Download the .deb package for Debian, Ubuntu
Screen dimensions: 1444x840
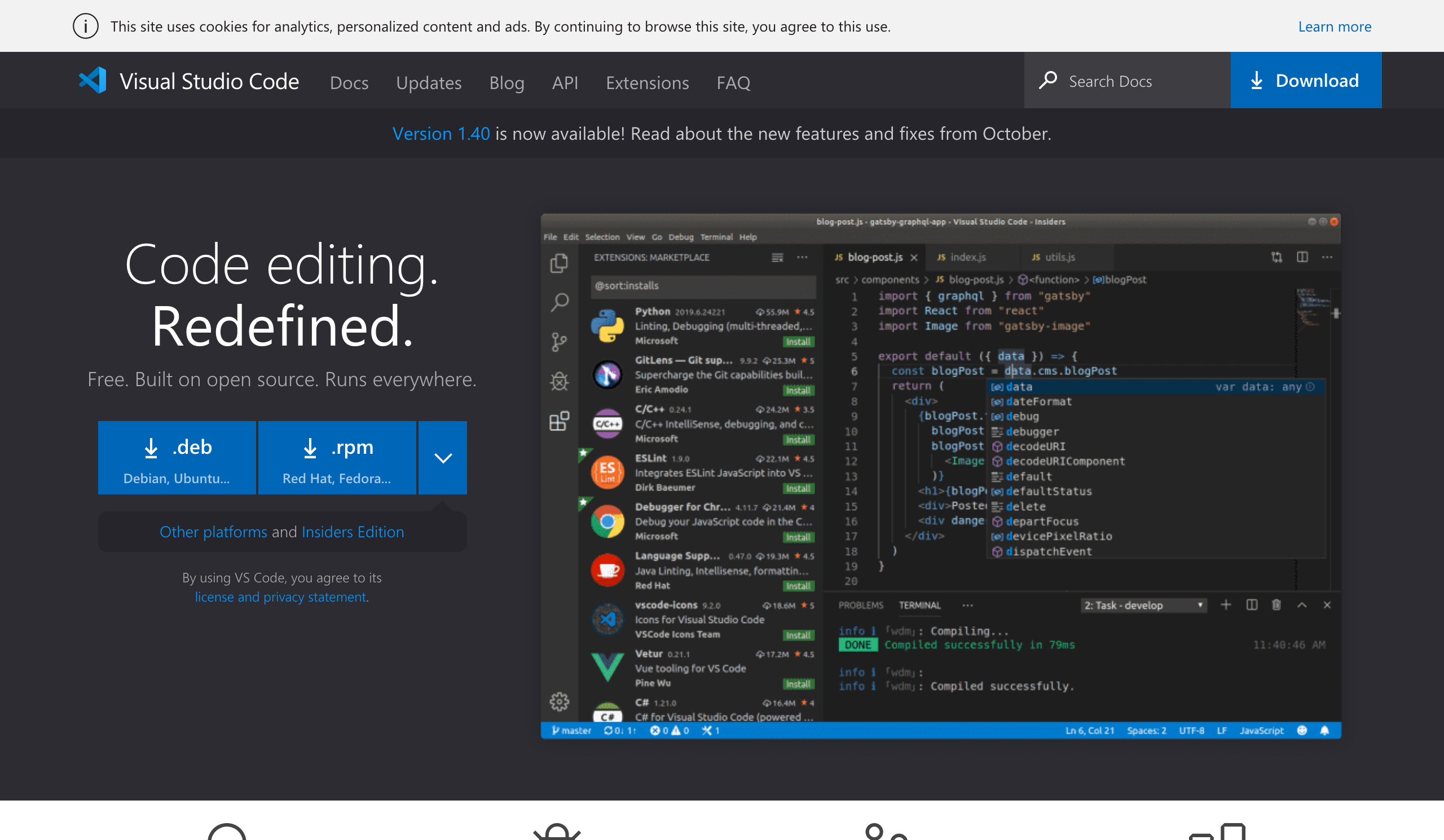(177, 458)
